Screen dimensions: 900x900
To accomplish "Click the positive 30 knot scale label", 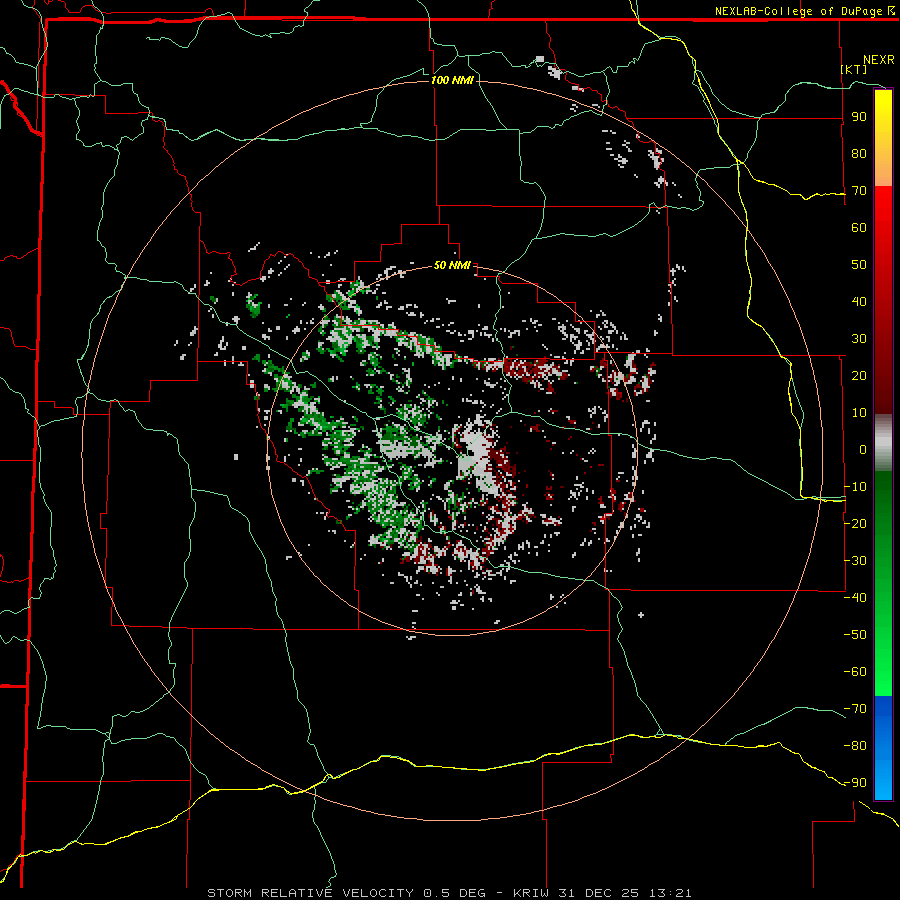I will click(859, 339).
